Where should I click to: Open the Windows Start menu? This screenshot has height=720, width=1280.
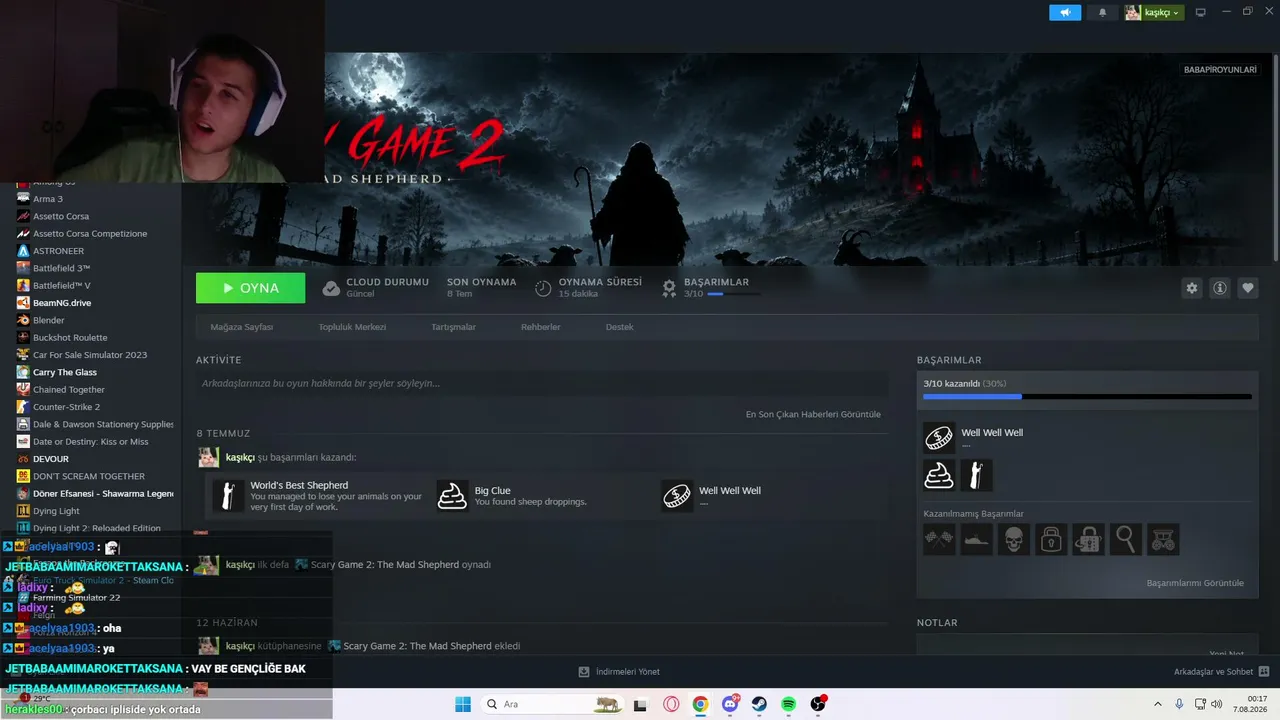pyautogui.click(x=463, y=704)
